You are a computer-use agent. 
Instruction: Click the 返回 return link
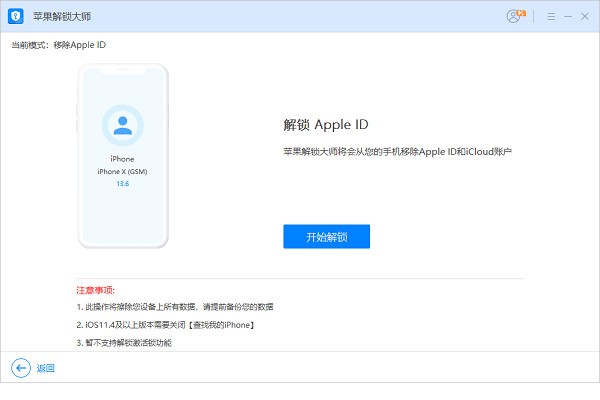coord(46,368)
